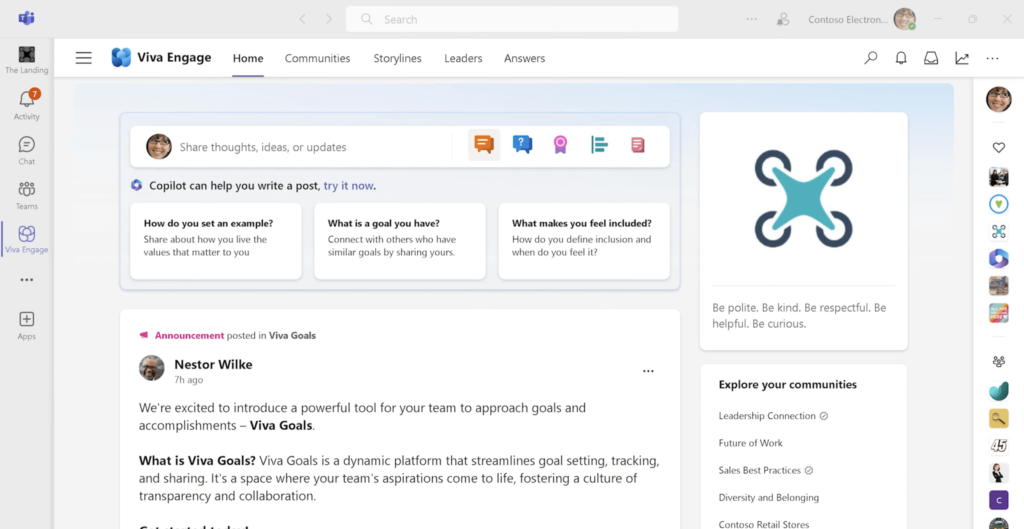
Task: Go back using the left arrow
Action: click(302, 20)
